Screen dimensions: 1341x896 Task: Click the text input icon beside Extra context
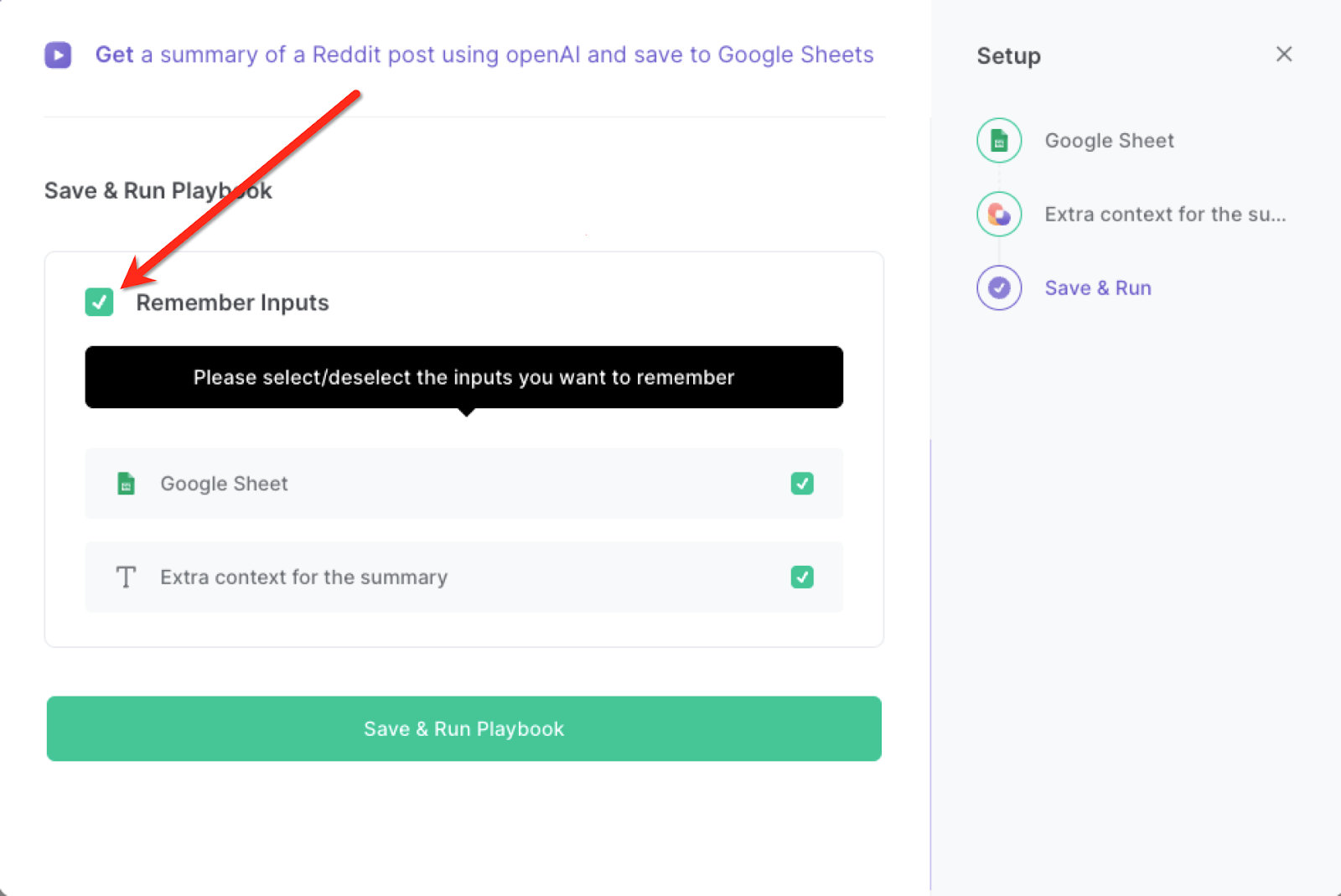click(x=126, y=577)
